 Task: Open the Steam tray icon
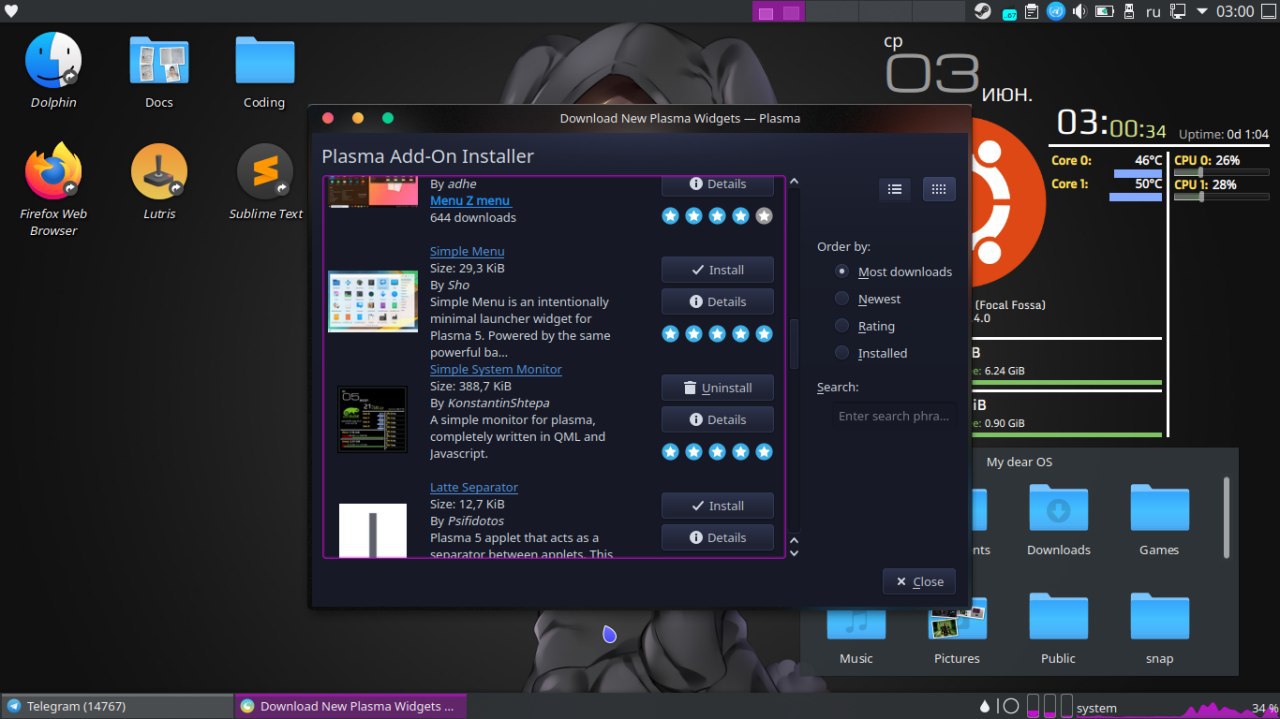tap(984, 12)
